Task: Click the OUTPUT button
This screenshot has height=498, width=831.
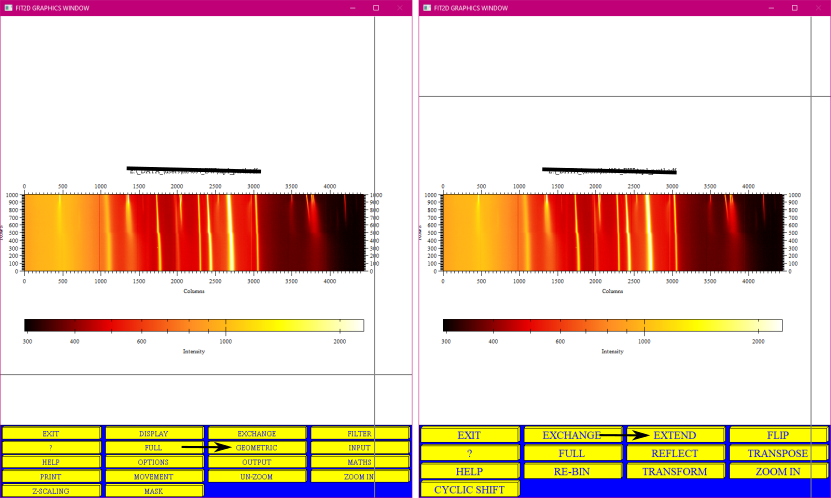Action: coord(257,462)
